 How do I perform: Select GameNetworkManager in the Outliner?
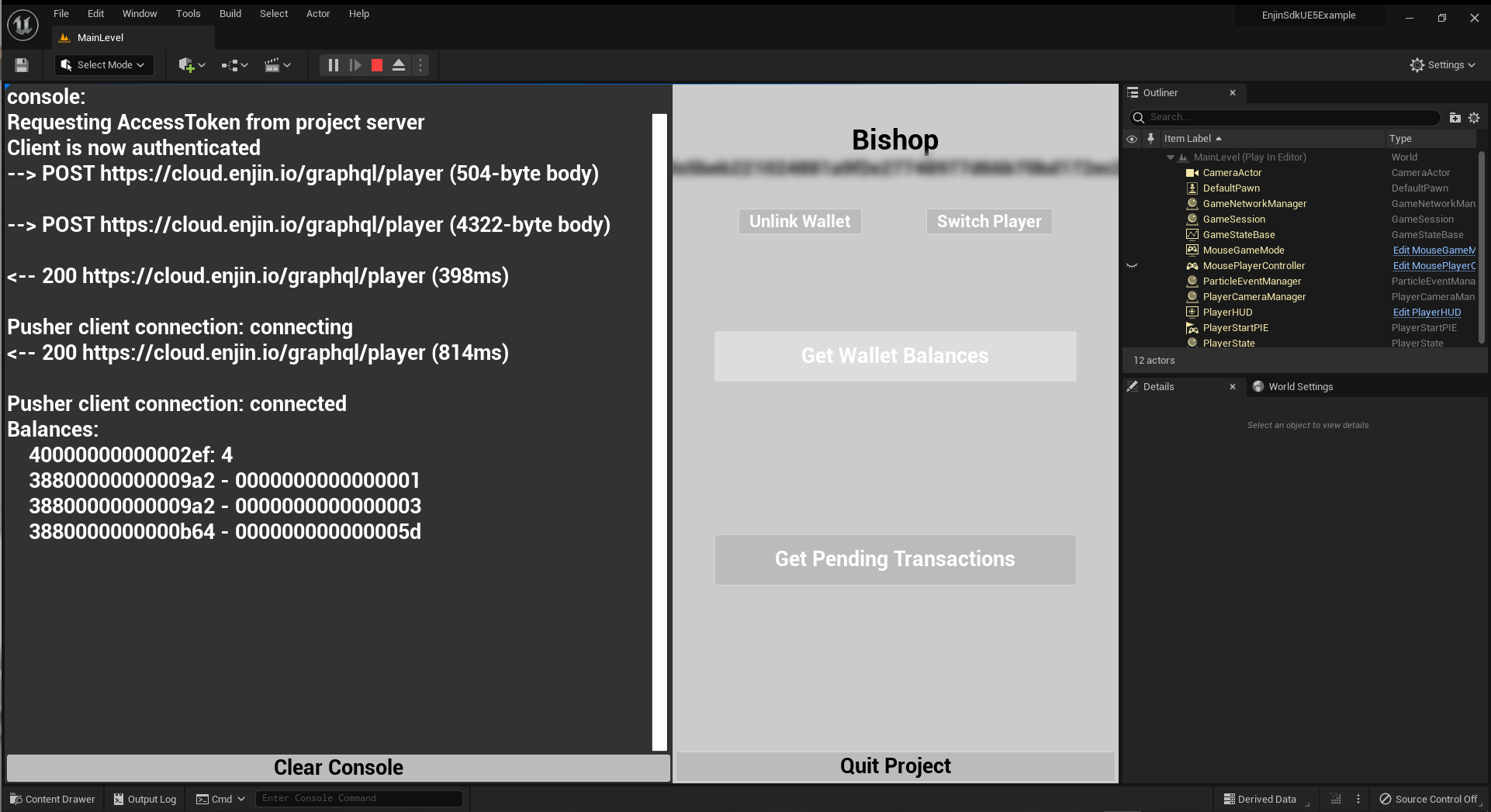(x=1254, y=204)
